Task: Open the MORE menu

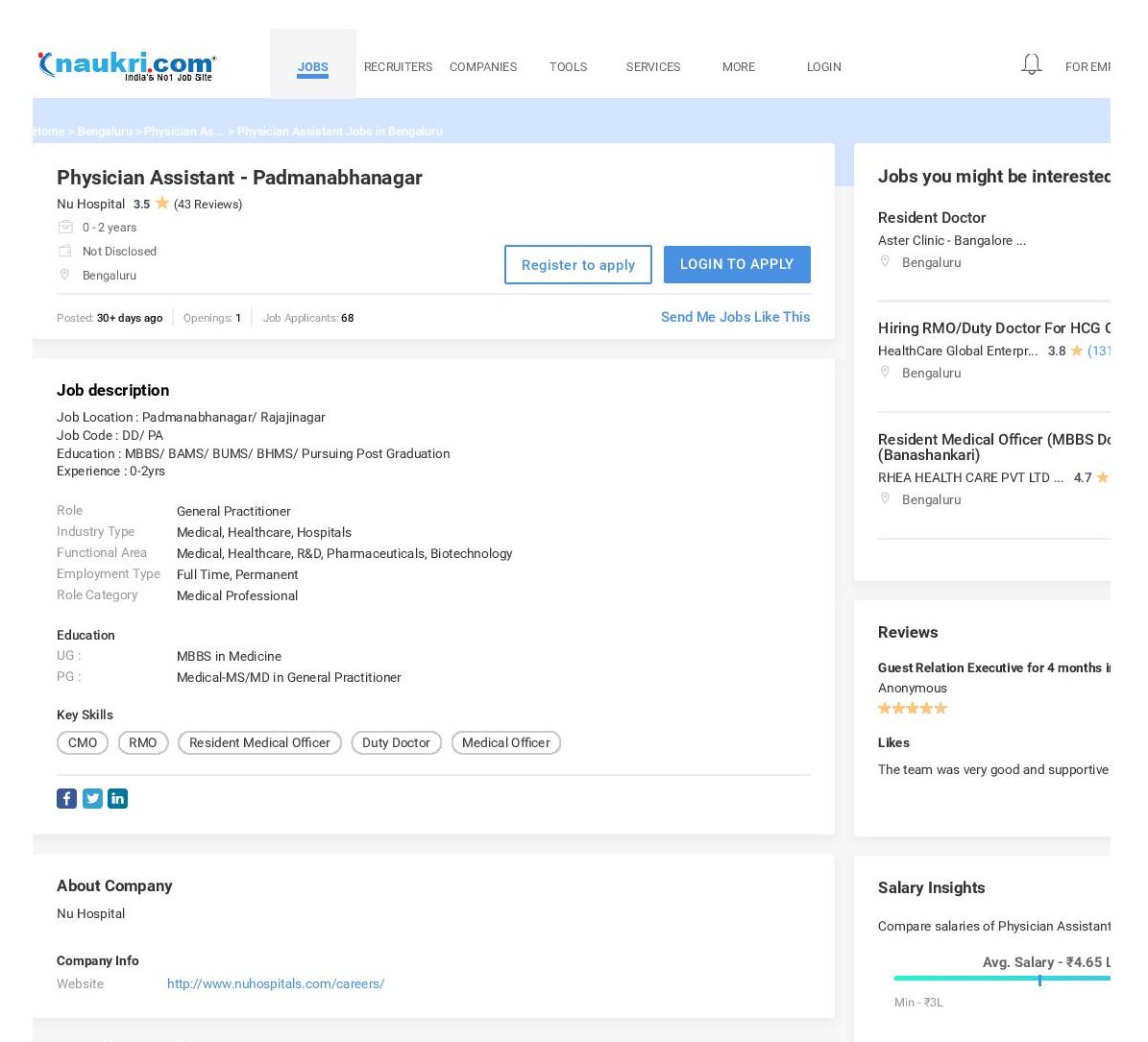Action: point(739,66)
